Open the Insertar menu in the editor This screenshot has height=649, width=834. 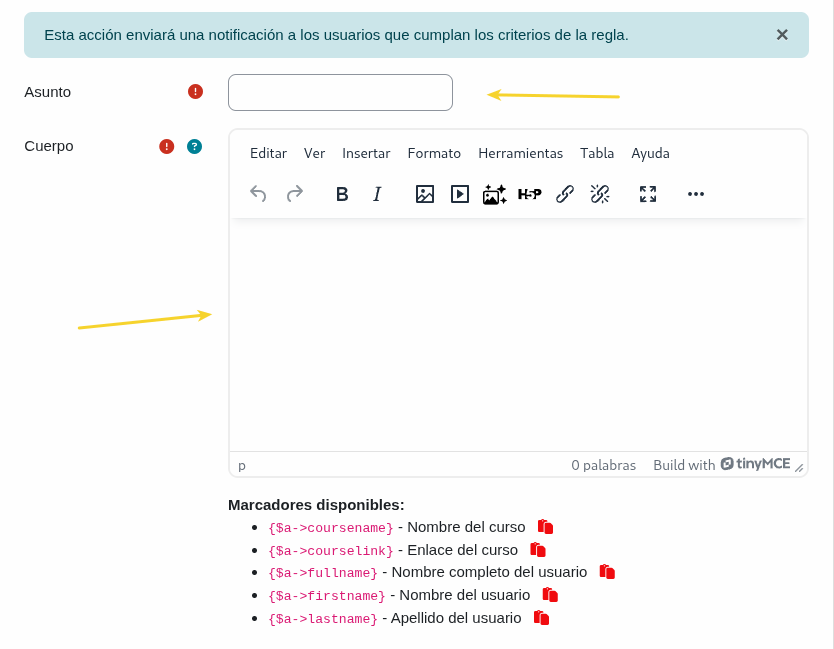click(366, 153)
